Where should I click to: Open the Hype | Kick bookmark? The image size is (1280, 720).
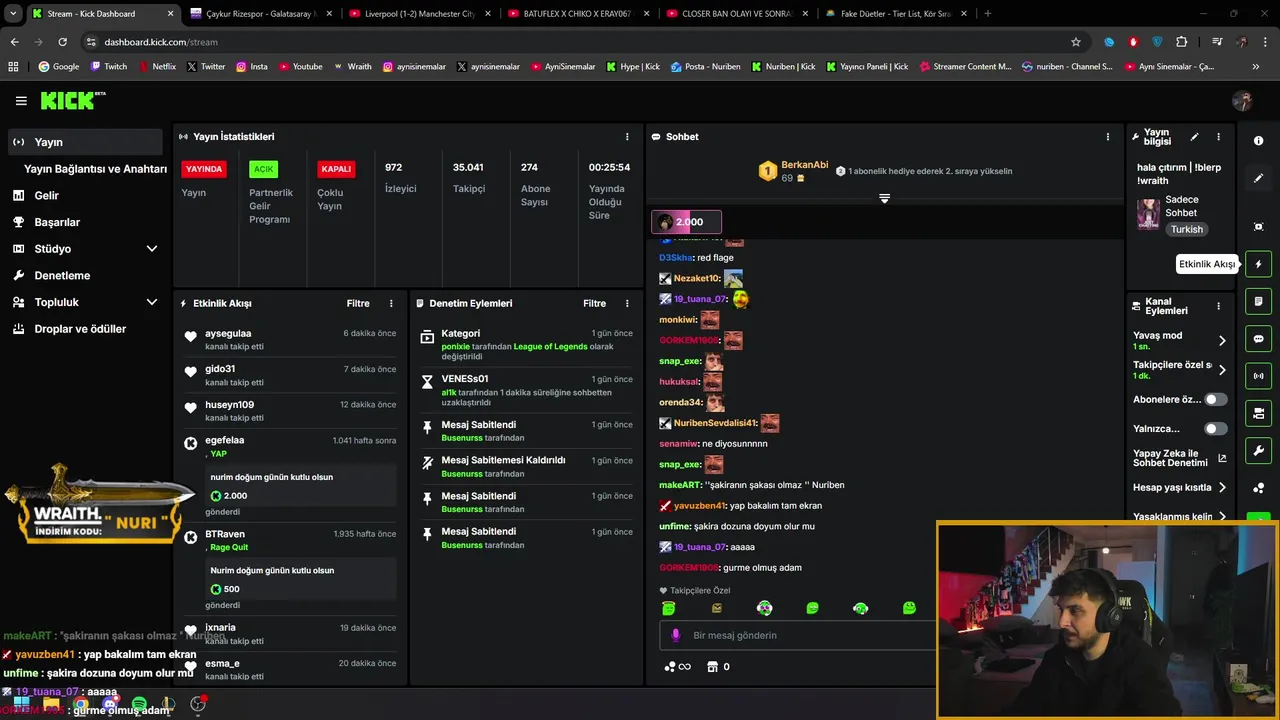[x=633, y=67]
